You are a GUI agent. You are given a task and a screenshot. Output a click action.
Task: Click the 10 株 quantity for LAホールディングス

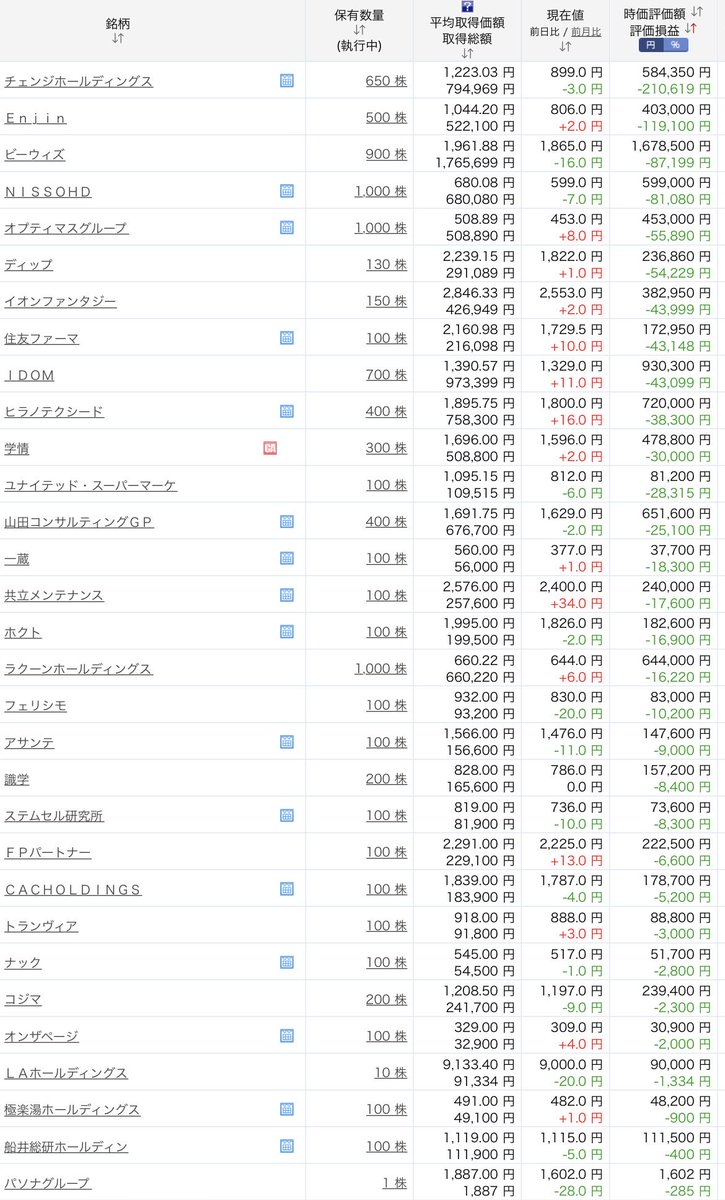[390, 1073]
